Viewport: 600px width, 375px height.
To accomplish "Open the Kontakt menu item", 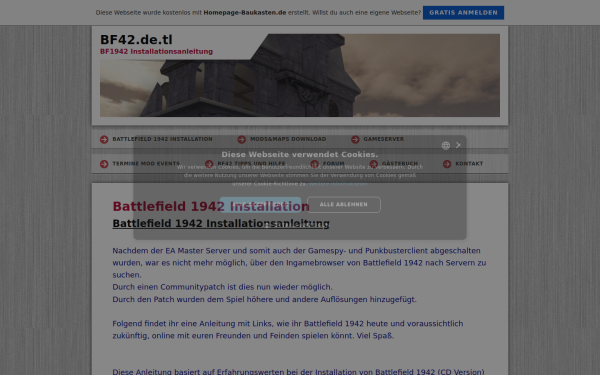I will tap(469, 164).
